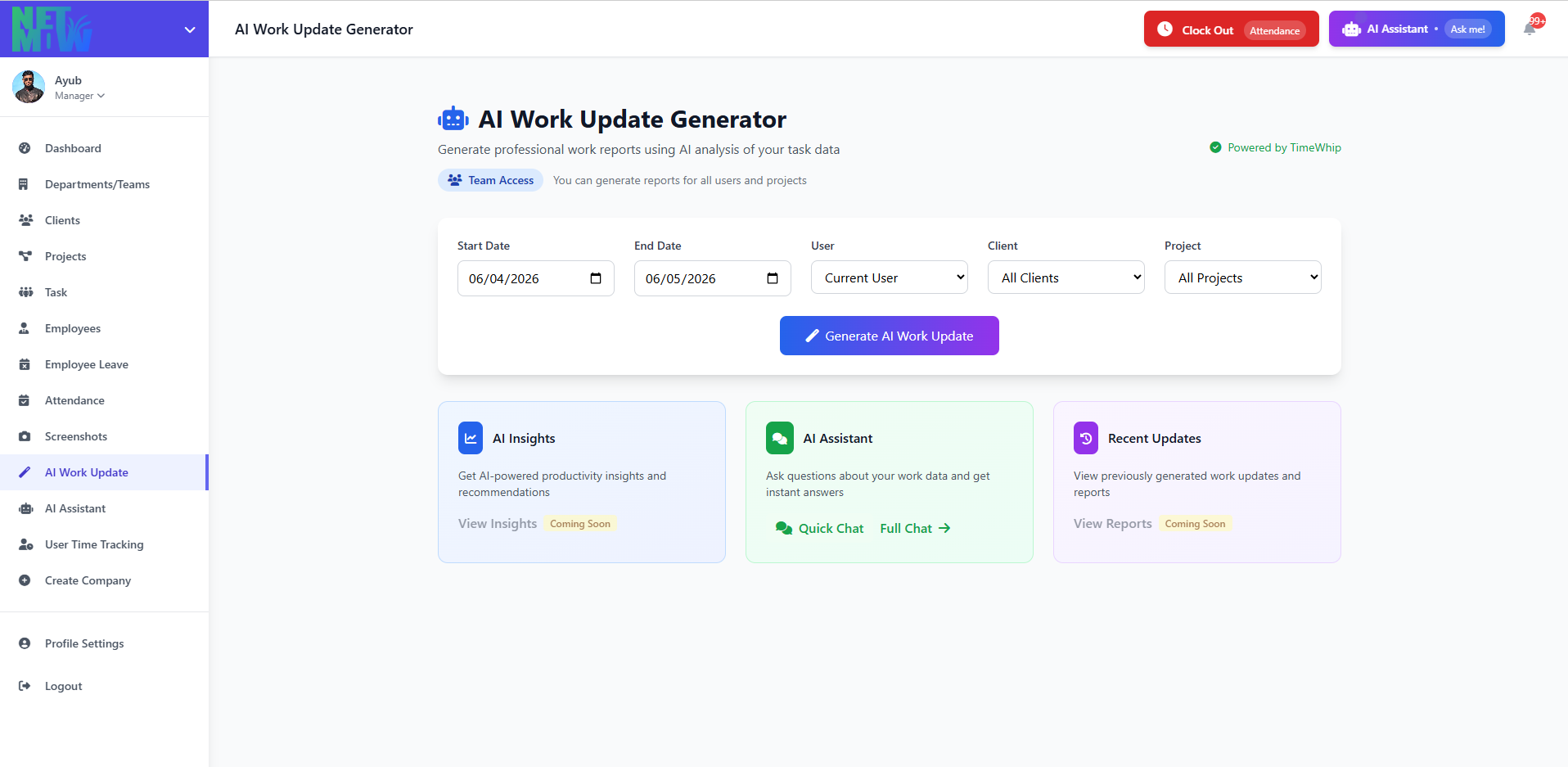1568x767 pixels.
Task: Click the Create Company menu item
Action: [104, 580]
